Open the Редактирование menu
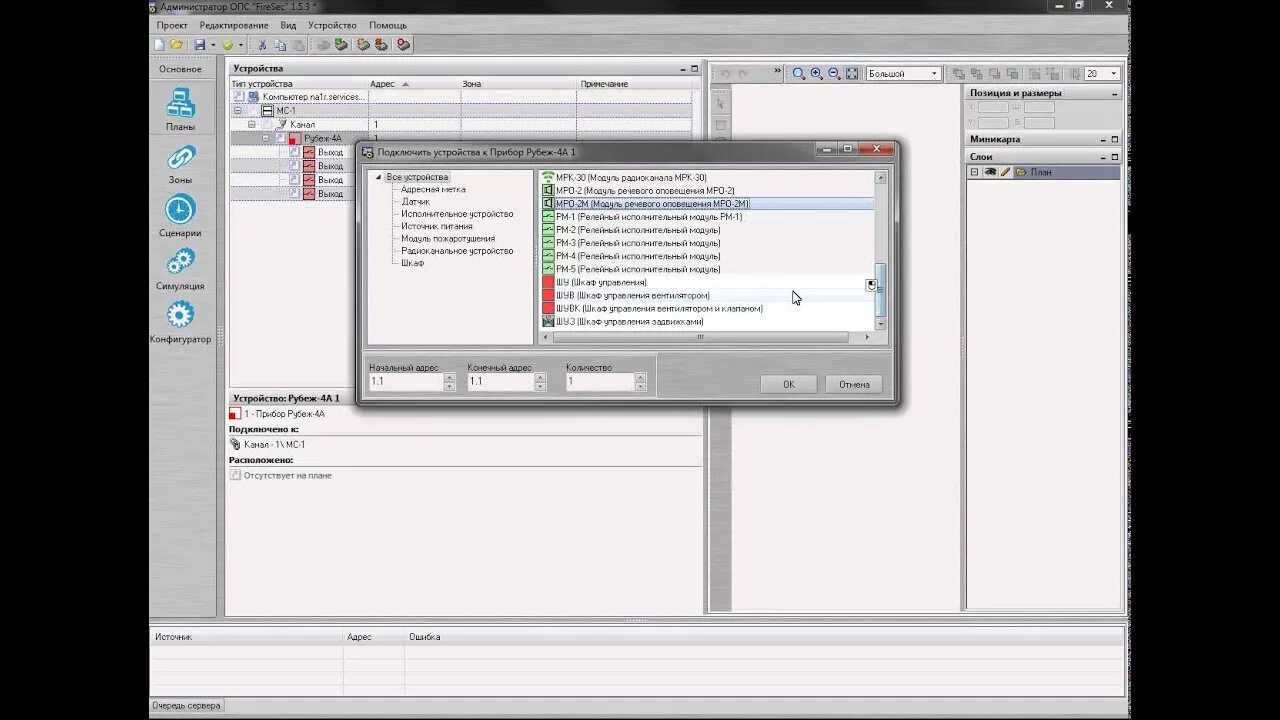Image resolution: width=1280 pixels, height=720 pixels. click(x=234, y=25)
